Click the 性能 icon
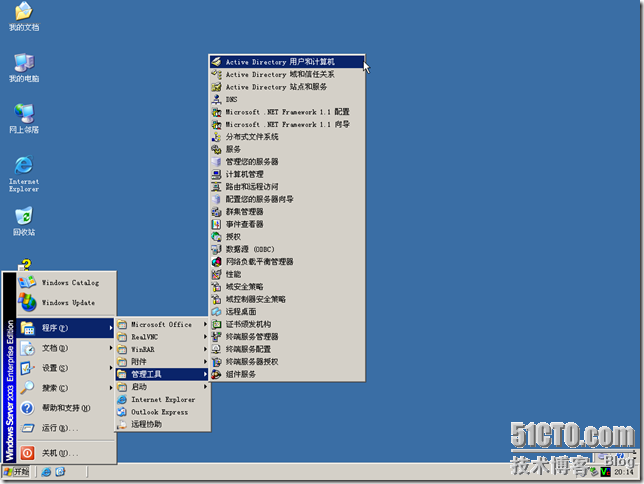 [216, 274]
